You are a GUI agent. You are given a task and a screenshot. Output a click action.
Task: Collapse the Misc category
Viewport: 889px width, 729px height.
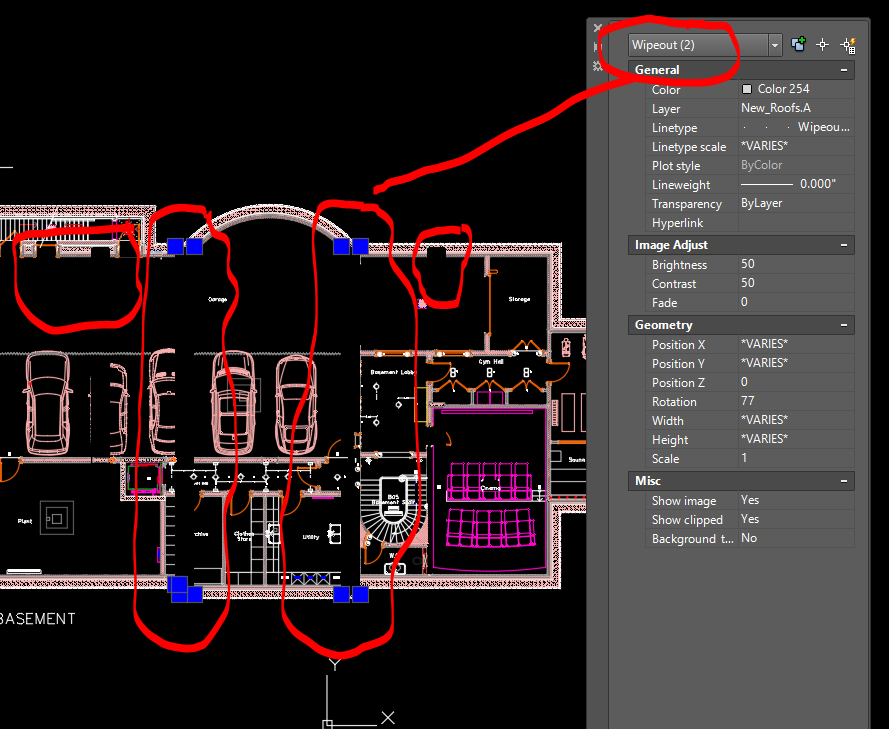[846, 480]
